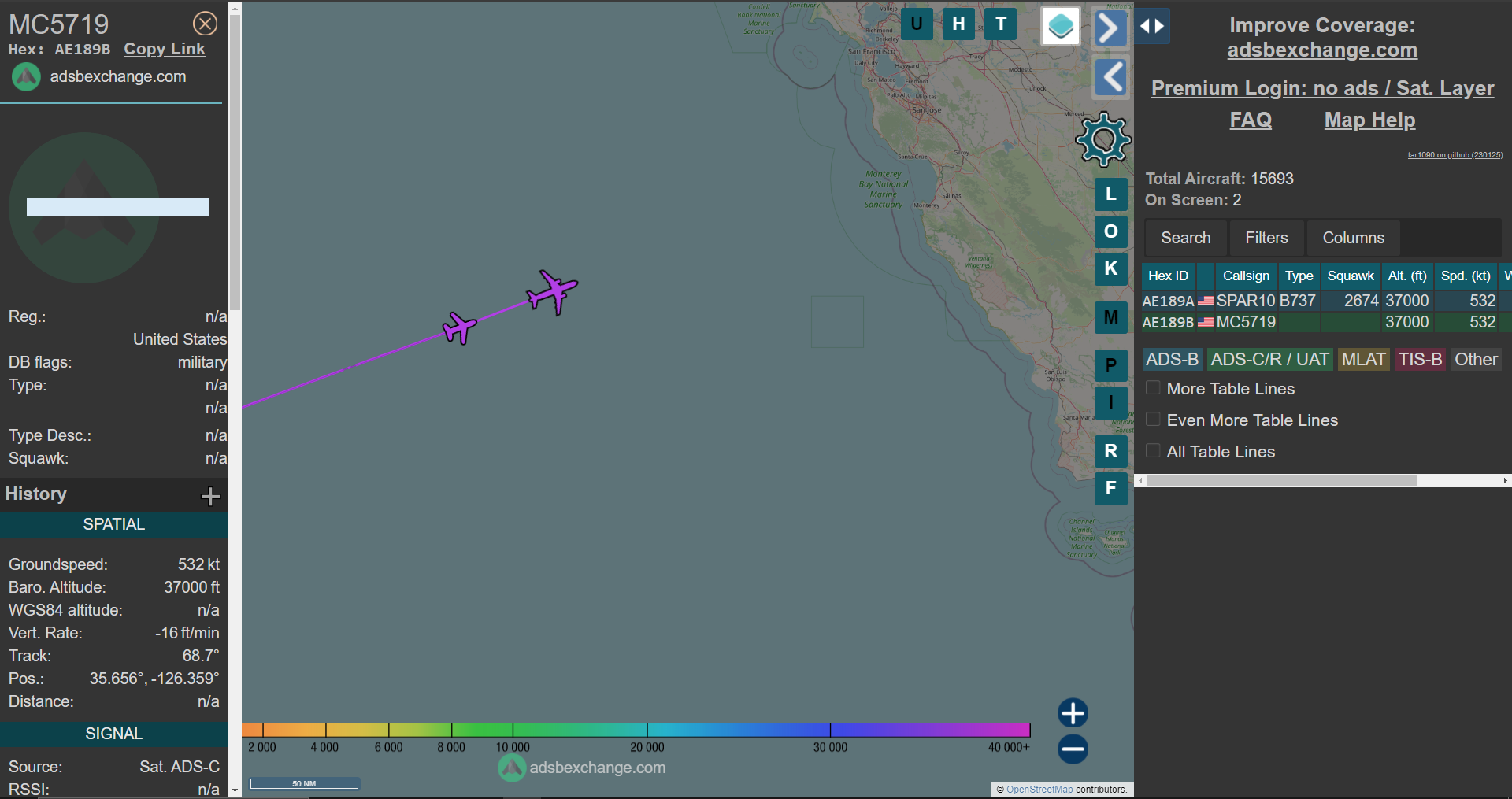Click the right chevron sidebar button

click(x=1110, y=29)
